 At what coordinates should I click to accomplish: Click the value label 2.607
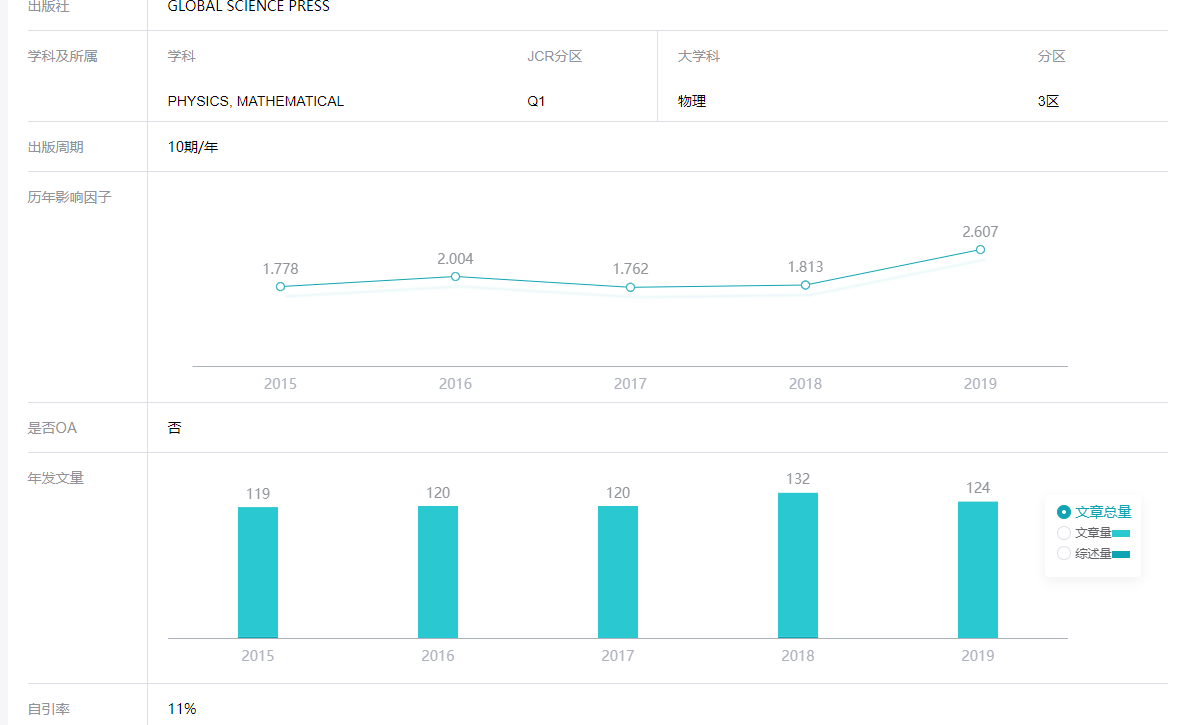pyautogui.click(x=980, y=232)
